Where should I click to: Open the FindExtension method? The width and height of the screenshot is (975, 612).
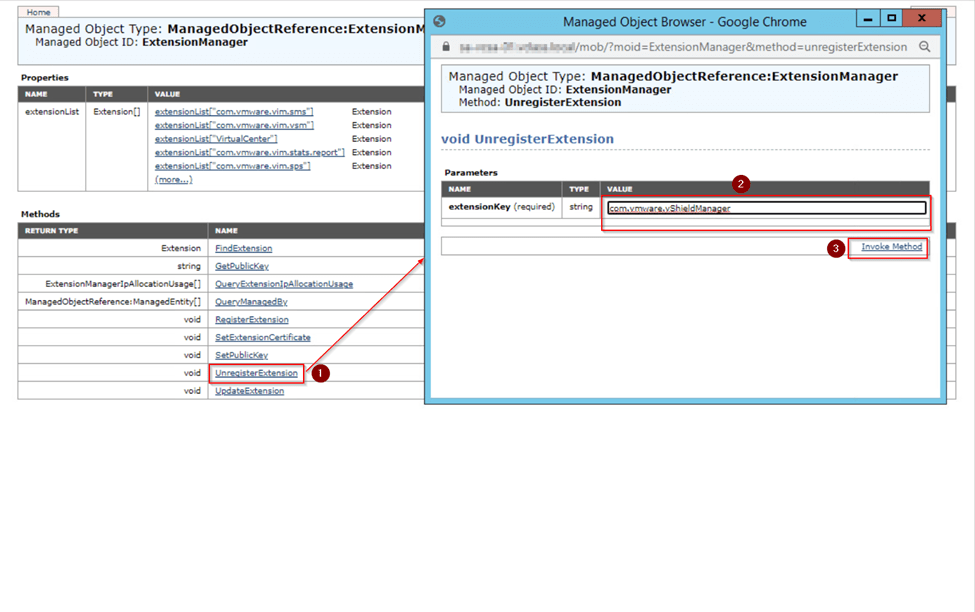pos(243,248)
